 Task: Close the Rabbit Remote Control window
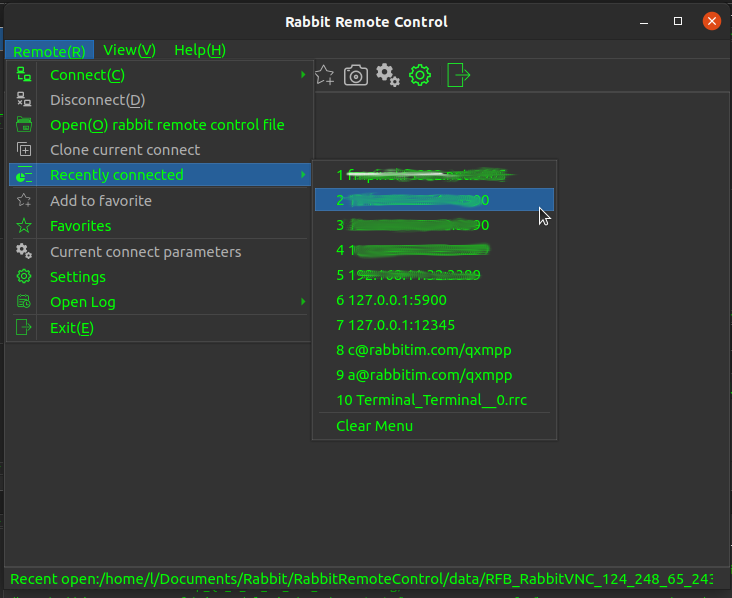[x=711, y=21]
